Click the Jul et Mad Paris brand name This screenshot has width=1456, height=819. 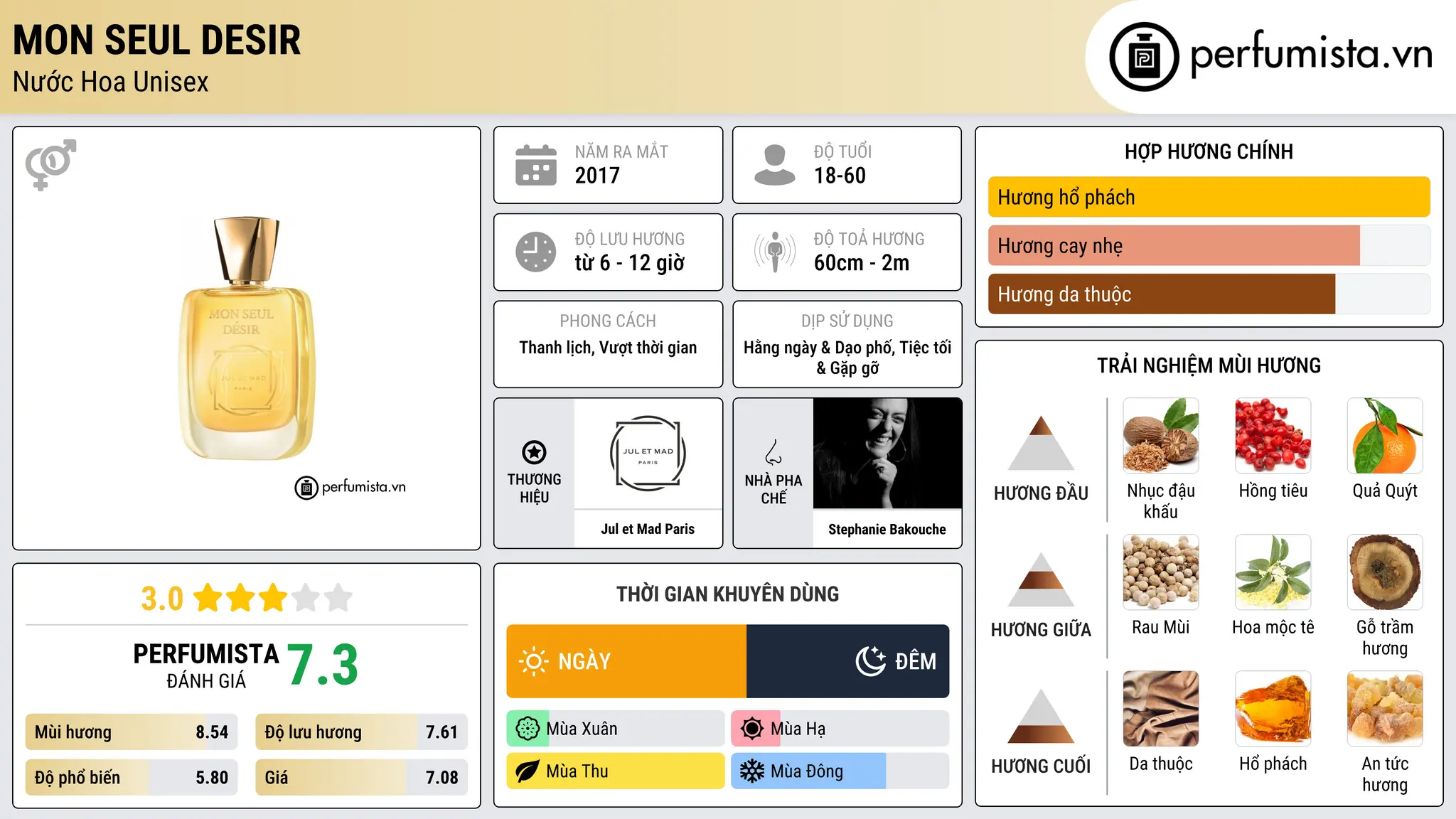tap(648, 529)
